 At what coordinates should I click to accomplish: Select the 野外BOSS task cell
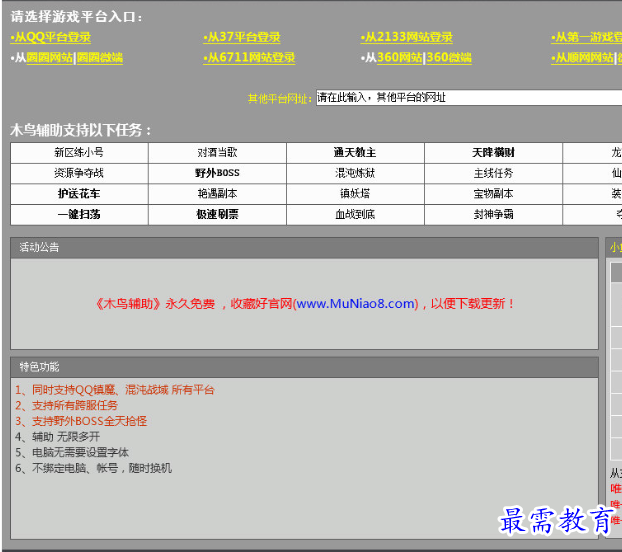click(x=217, y=173)
